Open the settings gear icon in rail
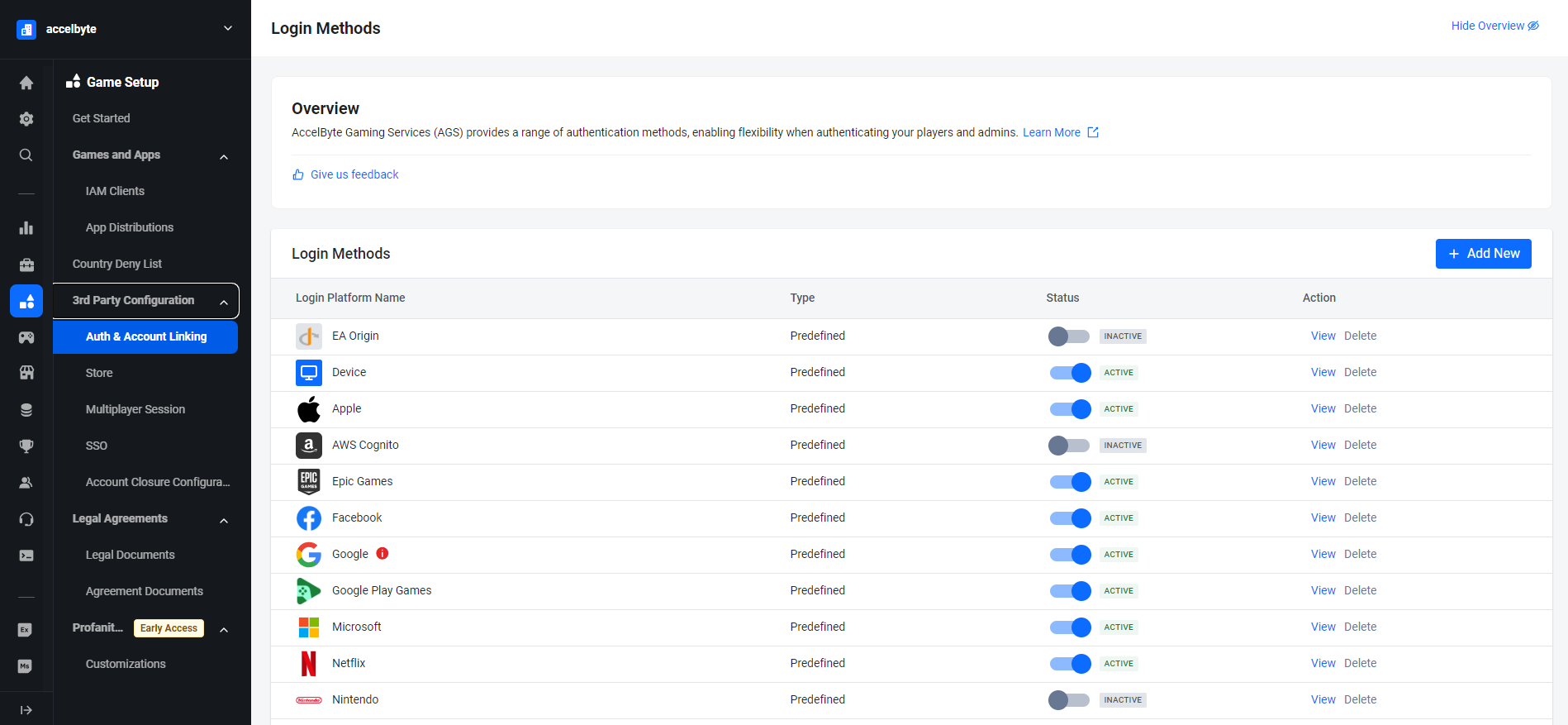 click(x=26, y=119)
